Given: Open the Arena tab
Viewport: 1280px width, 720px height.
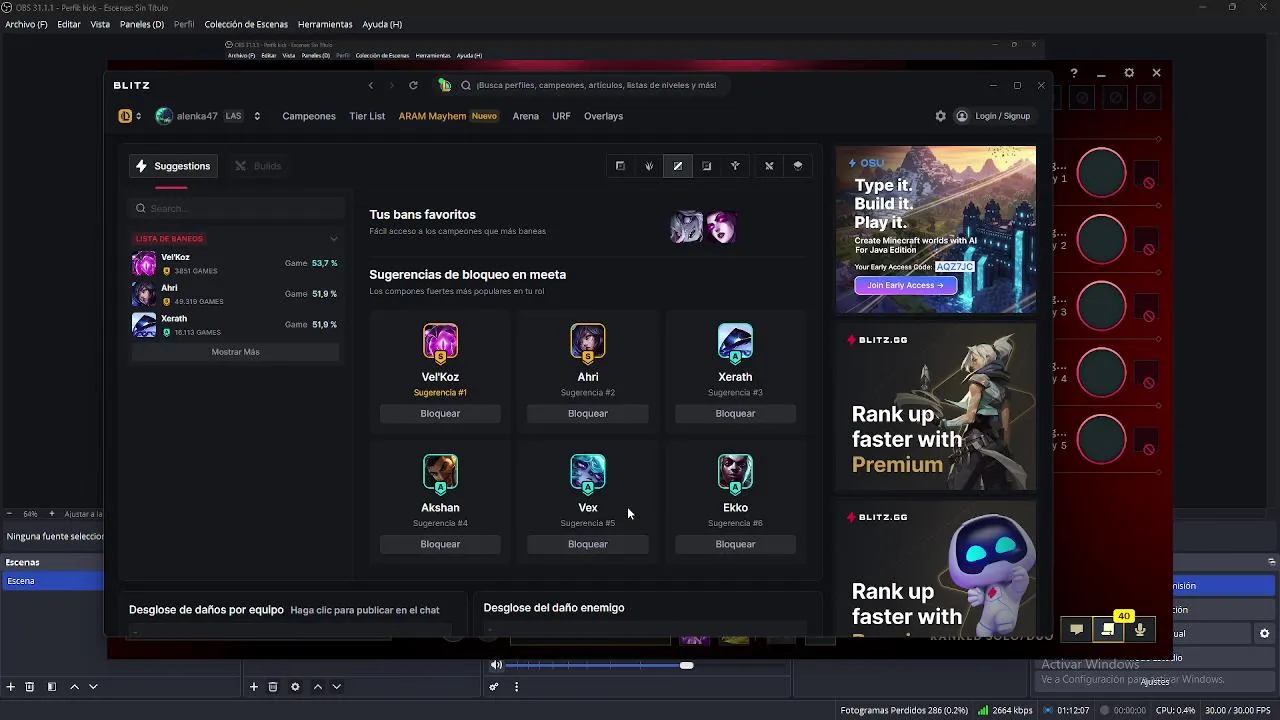Looking at the screenshot, I should point(526,116).
